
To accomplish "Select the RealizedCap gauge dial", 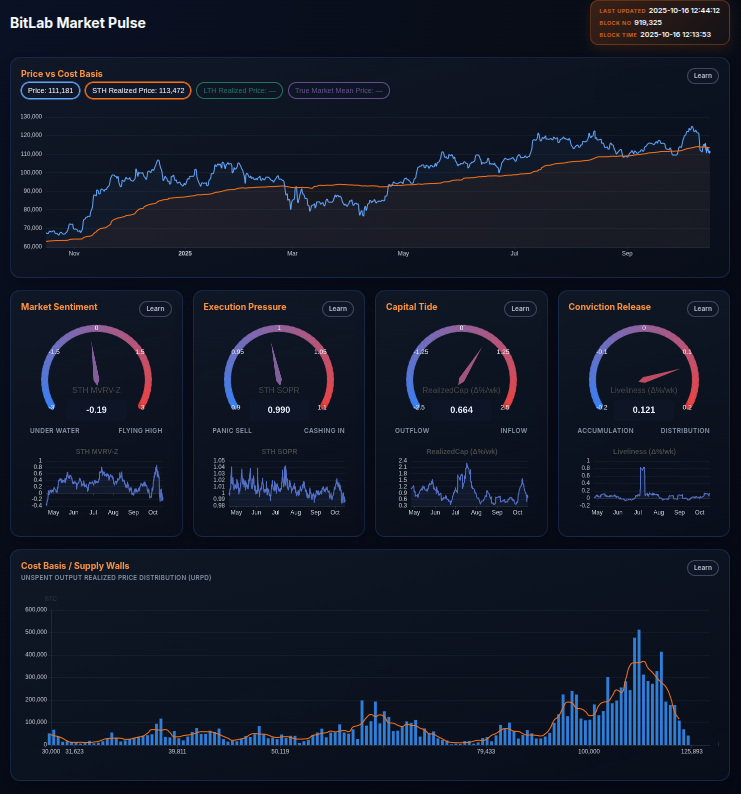I will [461, 368].
